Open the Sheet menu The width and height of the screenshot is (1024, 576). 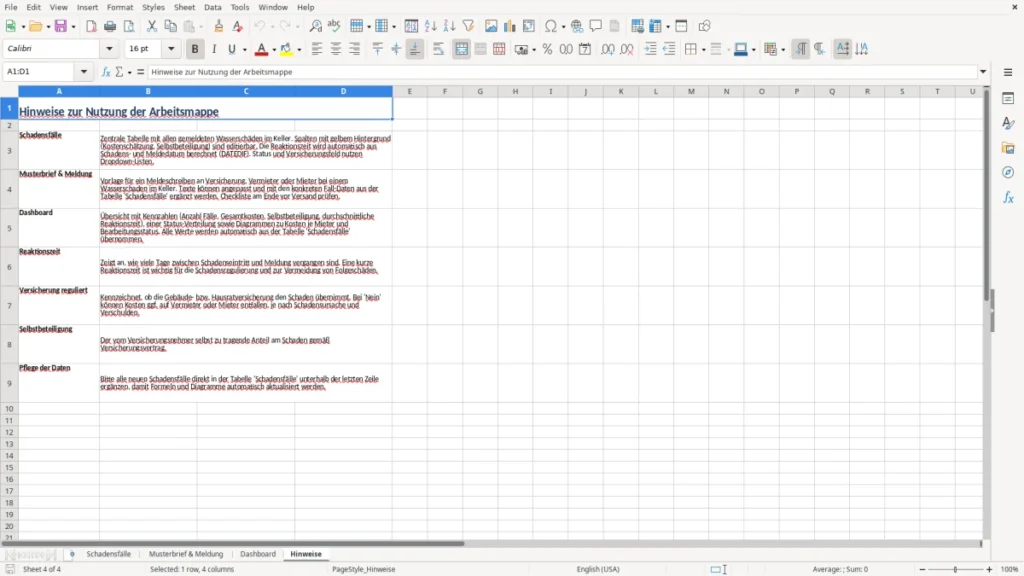[x=184, y=7]
